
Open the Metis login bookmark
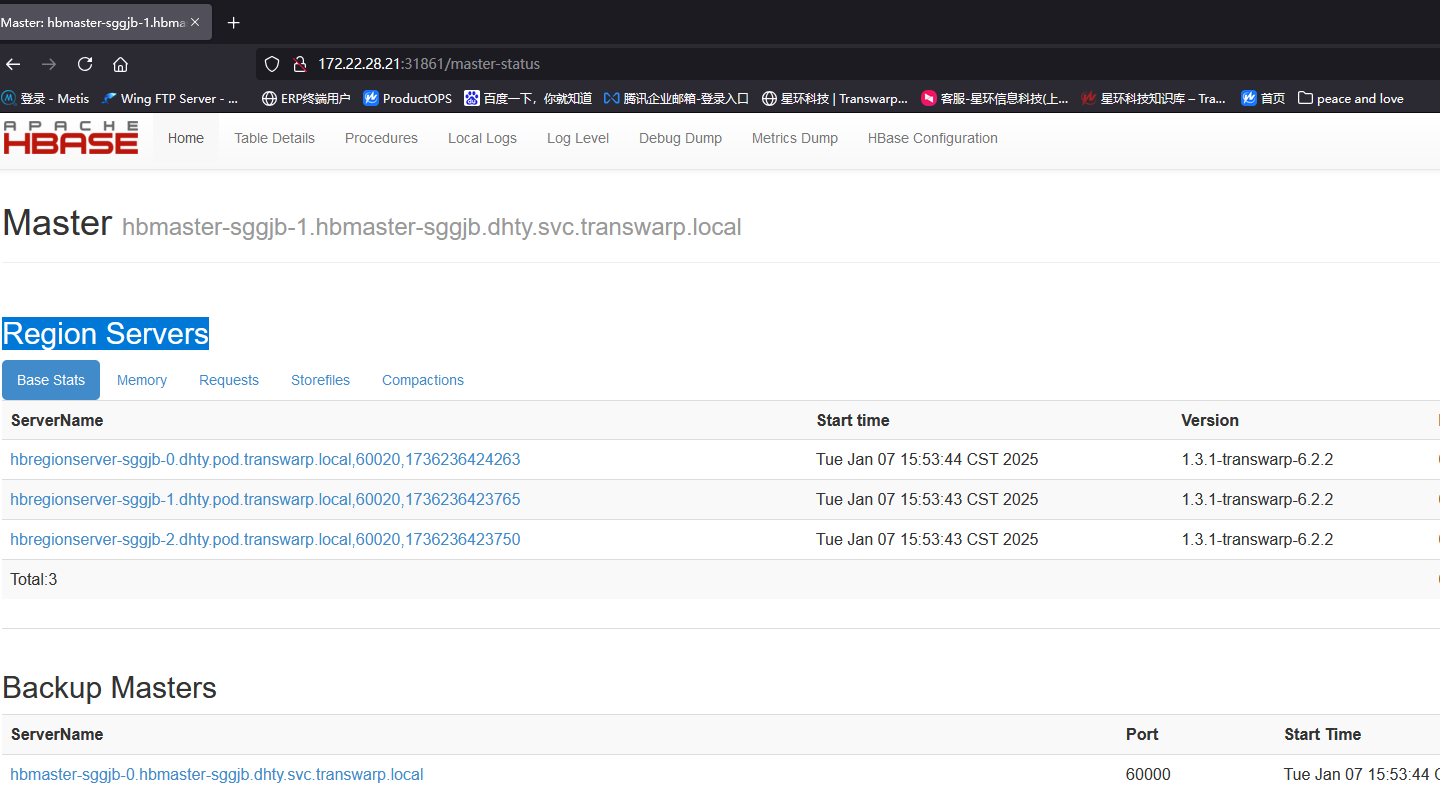[47, 98]
